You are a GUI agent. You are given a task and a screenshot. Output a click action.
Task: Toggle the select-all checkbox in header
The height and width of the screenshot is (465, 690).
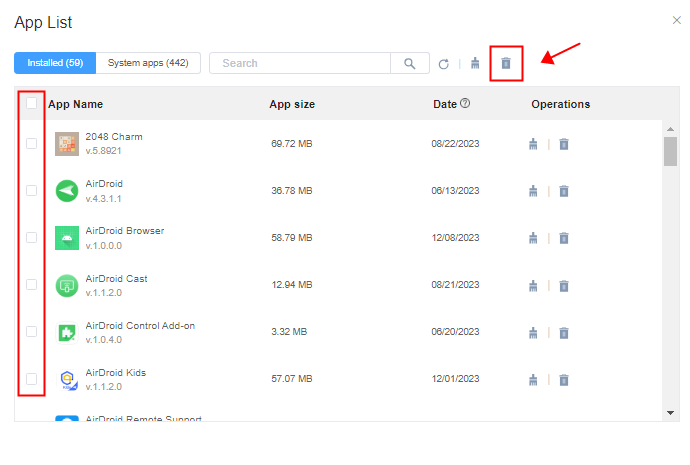click(x=31, y=103)
